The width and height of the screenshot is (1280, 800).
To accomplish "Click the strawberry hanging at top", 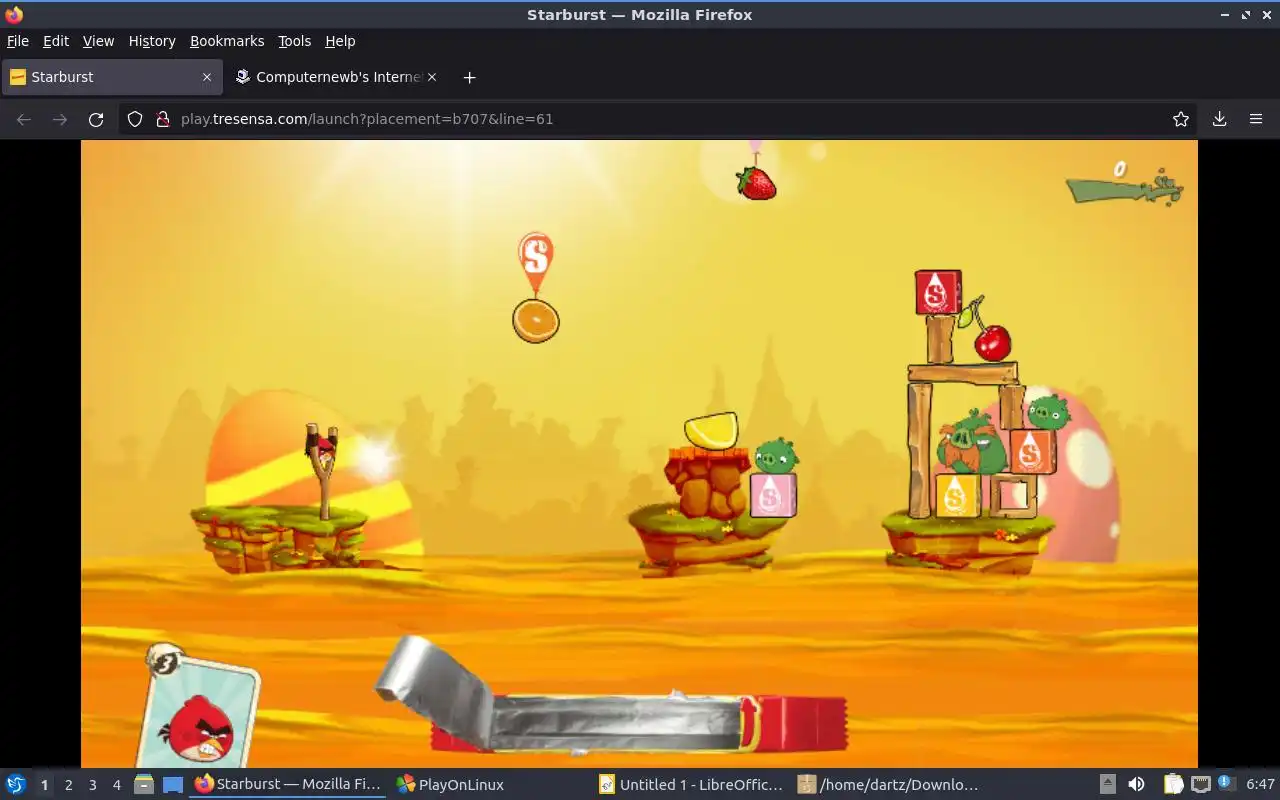I will coord(756,183).
